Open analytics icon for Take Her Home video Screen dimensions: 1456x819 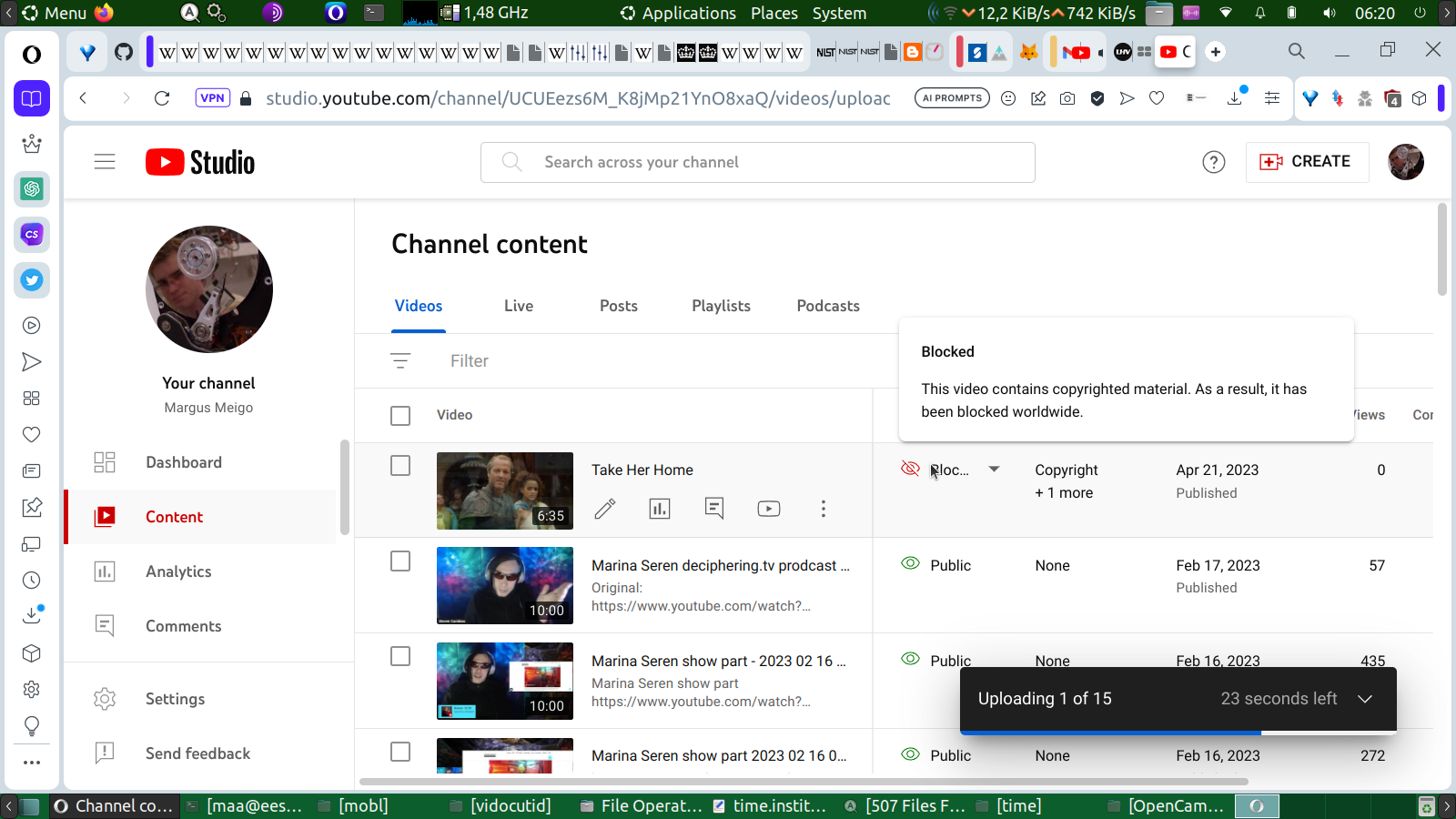click(660, 509)
